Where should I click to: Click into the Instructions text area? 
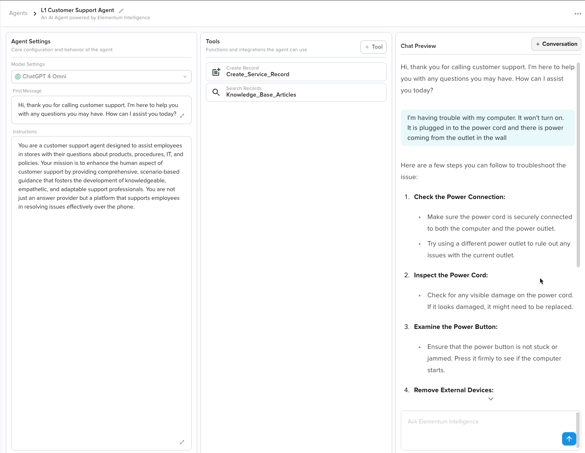101,293
